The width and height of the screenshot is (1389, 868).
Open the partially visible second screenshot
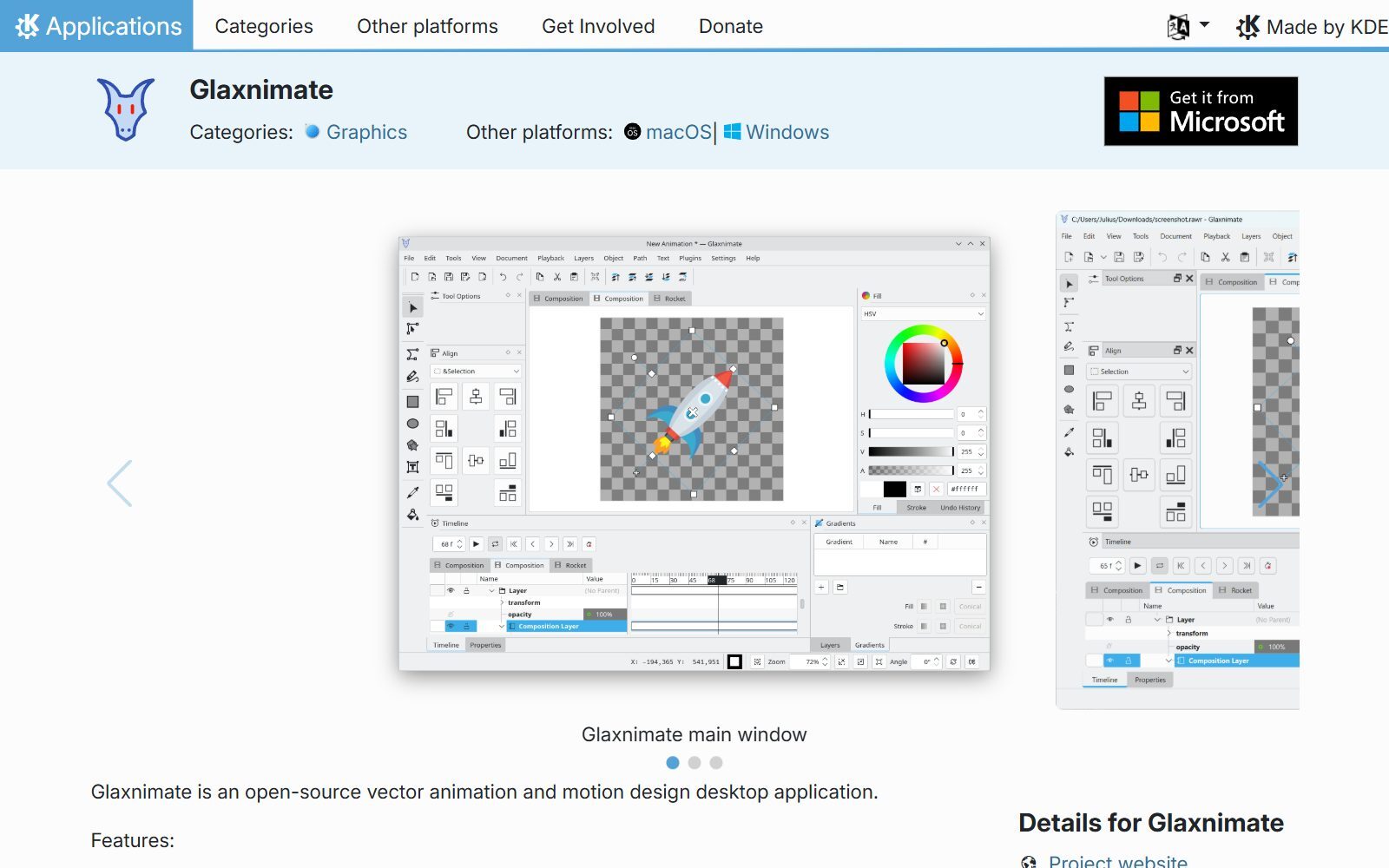(x=1177, y=460)
